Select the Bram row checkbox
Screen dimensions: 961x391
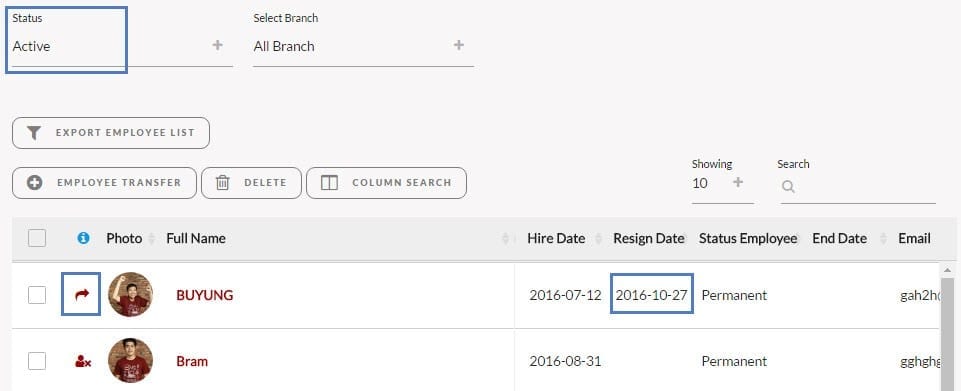point(37,362)
